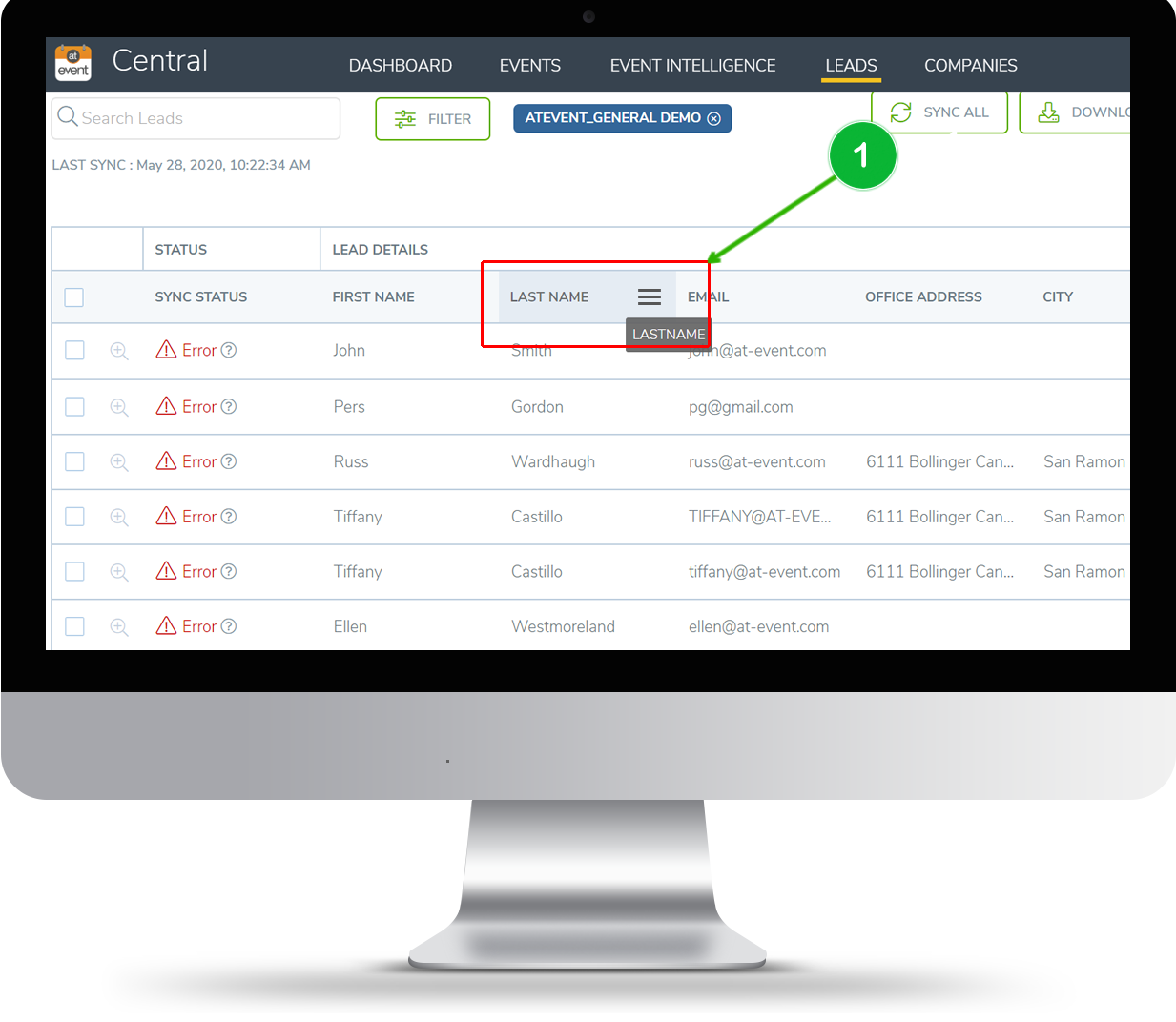Sort by Sync Status column header
The image size is (1176, 1022).
click(200, 297)
